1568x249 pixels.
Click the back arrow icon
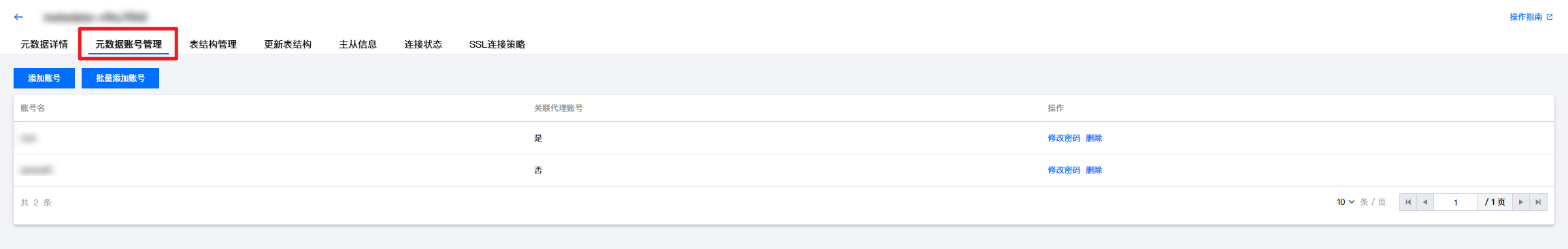click(18, 17)
